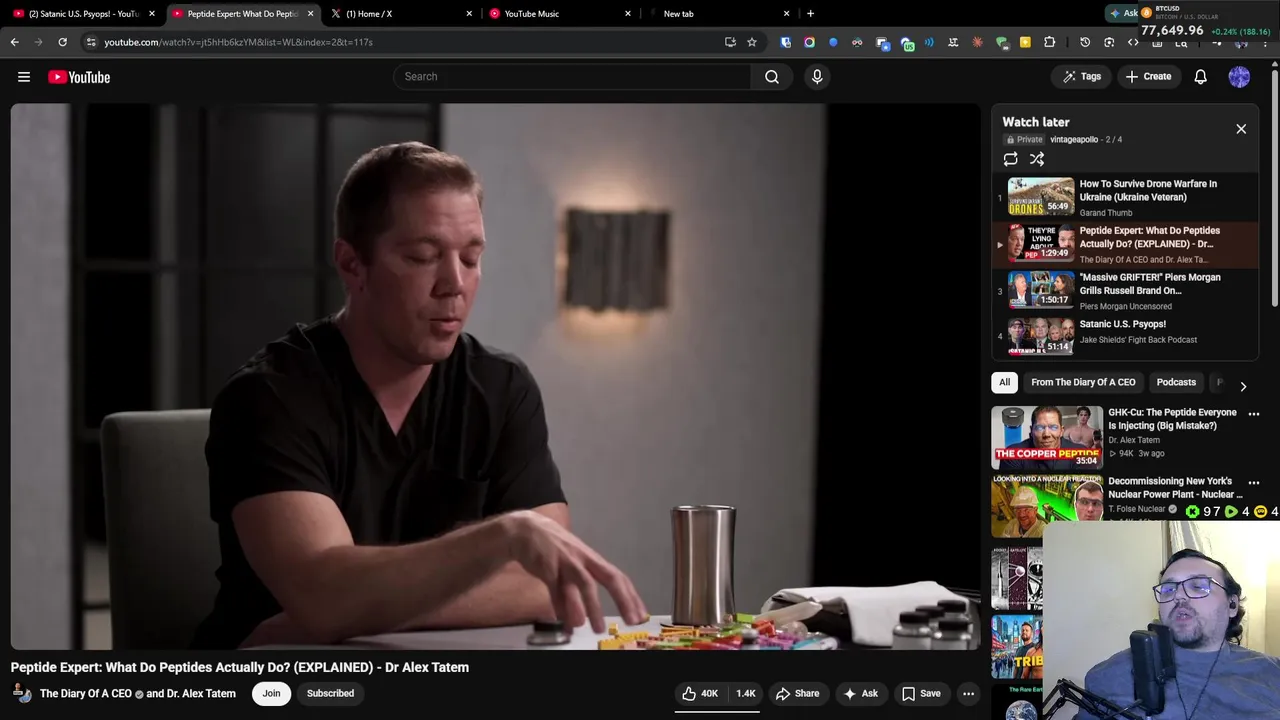This screenshot has height=720, width=1280.
Task: Open the history clock toolbar icon
Action: click(1085, 42)
